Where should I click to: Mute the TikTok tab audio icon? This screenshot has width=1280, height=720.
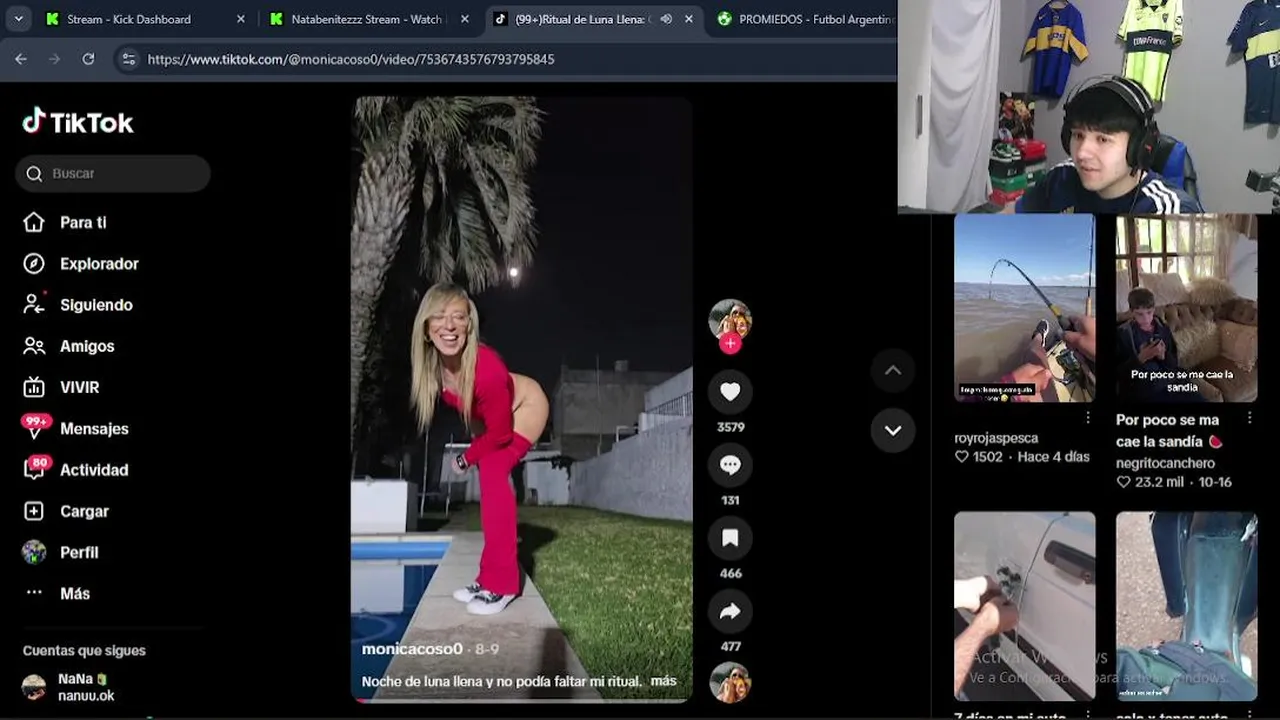[666, 19]
